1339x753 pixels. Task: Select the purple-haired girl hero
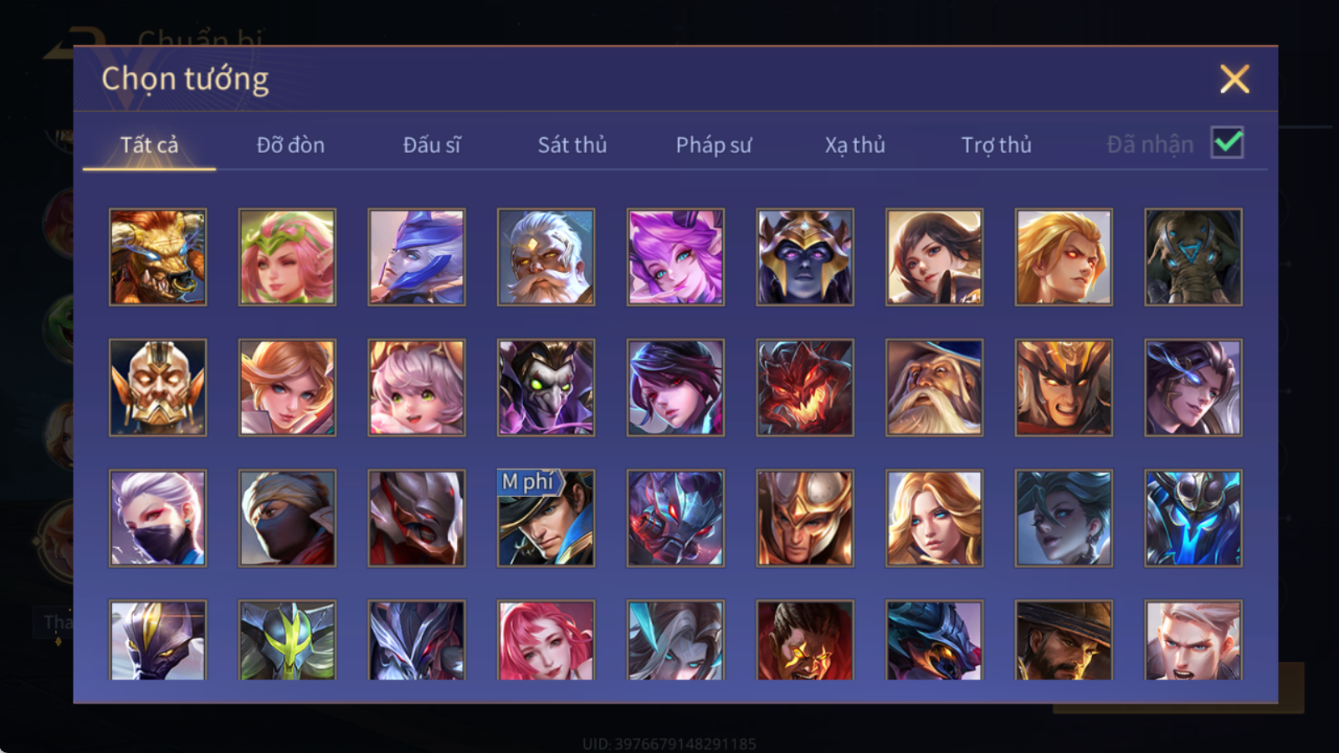click(x=676, y=257)
